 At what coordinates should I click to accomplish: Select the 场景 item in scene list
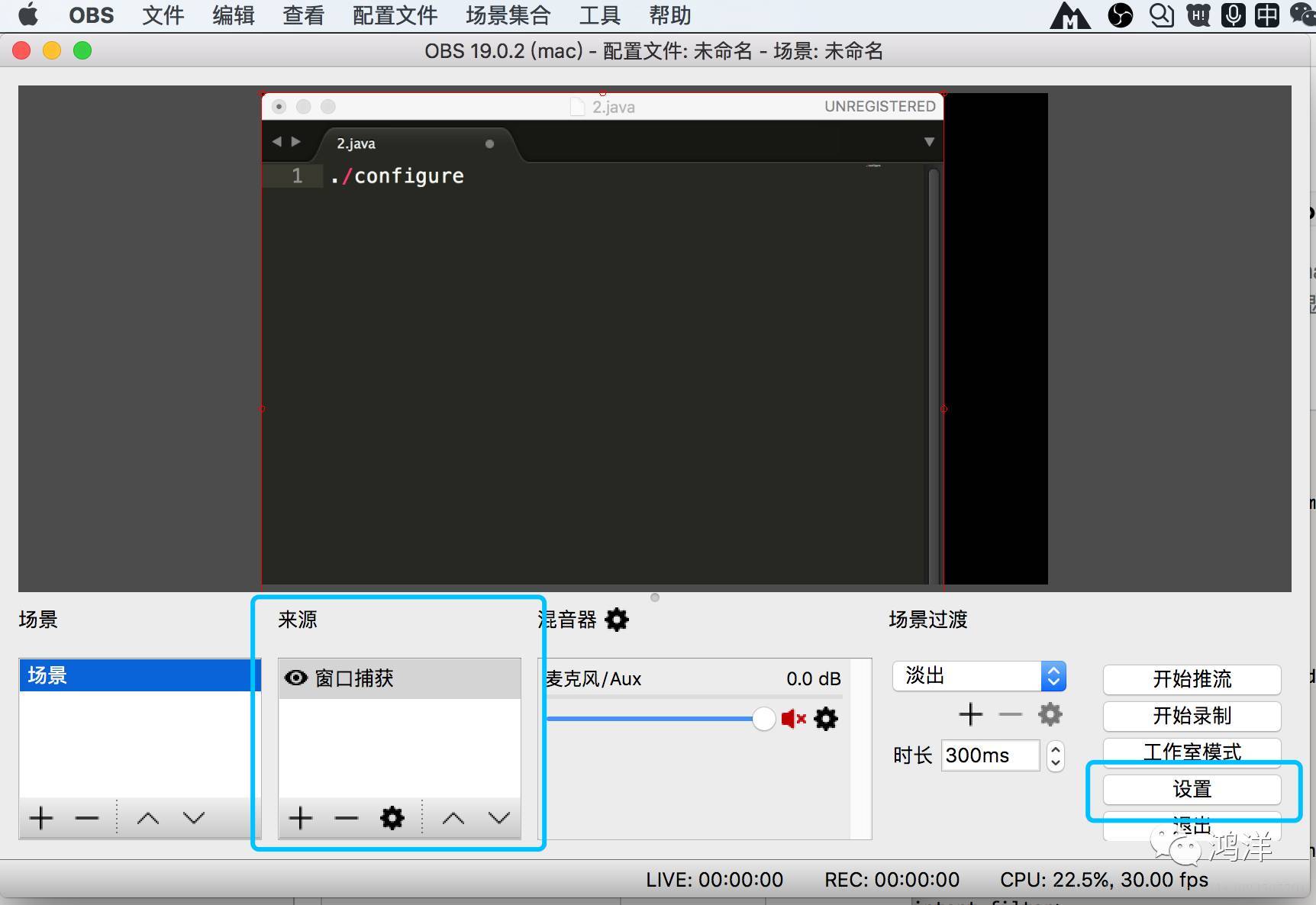click(x=140, y=675)
